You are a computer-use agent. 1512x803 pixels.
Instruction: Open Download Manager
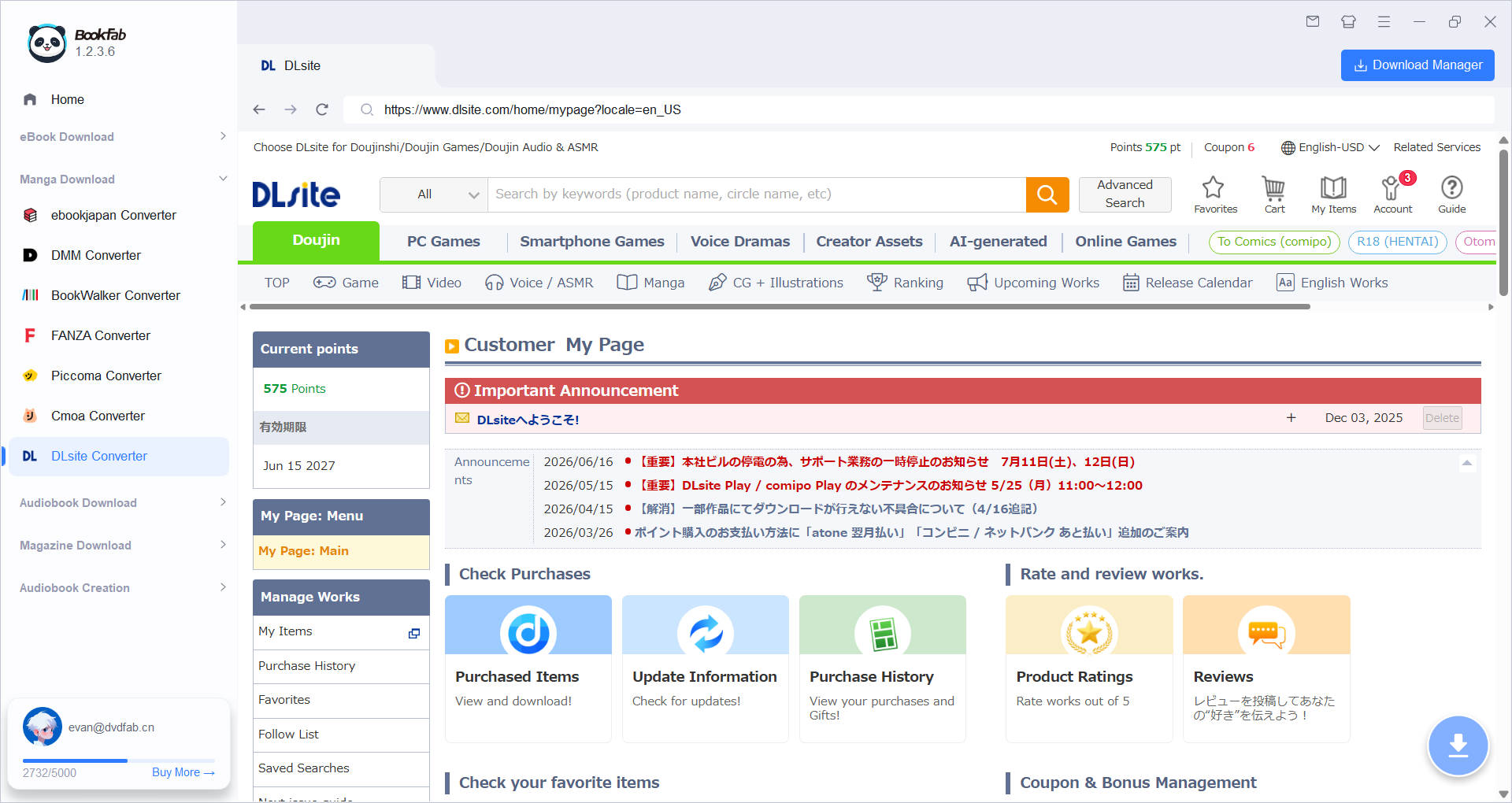pos(1417,65)
